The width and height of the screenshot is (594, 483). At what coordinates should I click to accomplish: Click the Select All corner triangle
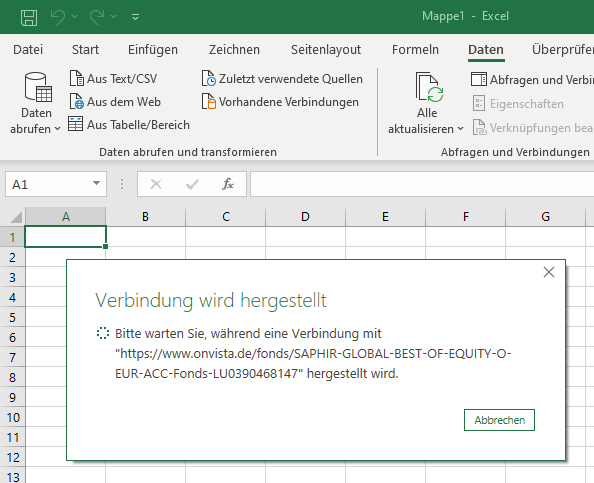pos(17,217)
